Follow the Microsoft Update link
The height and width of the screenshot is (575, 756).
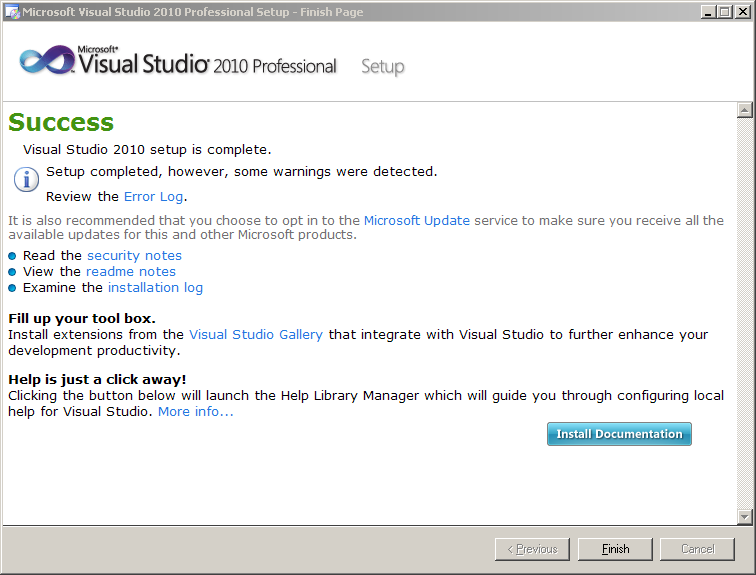tap(417, 220)
